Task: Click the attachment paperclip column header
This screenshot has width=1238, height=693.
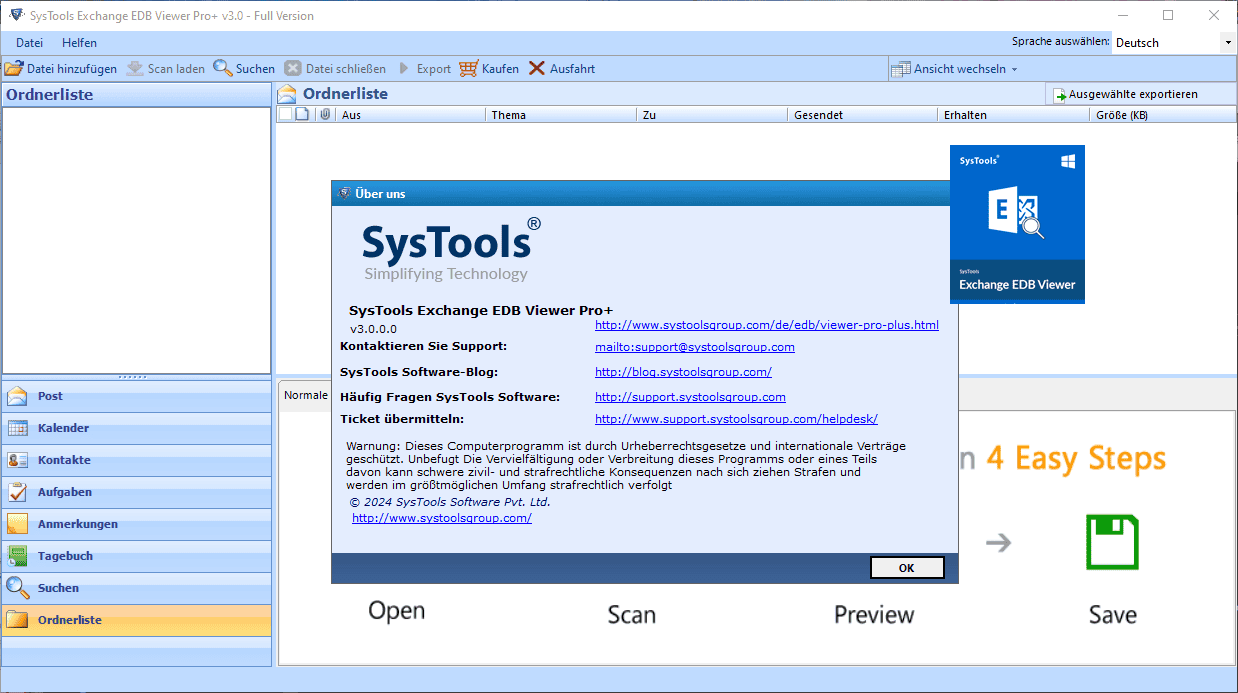Action: point(325,115)
